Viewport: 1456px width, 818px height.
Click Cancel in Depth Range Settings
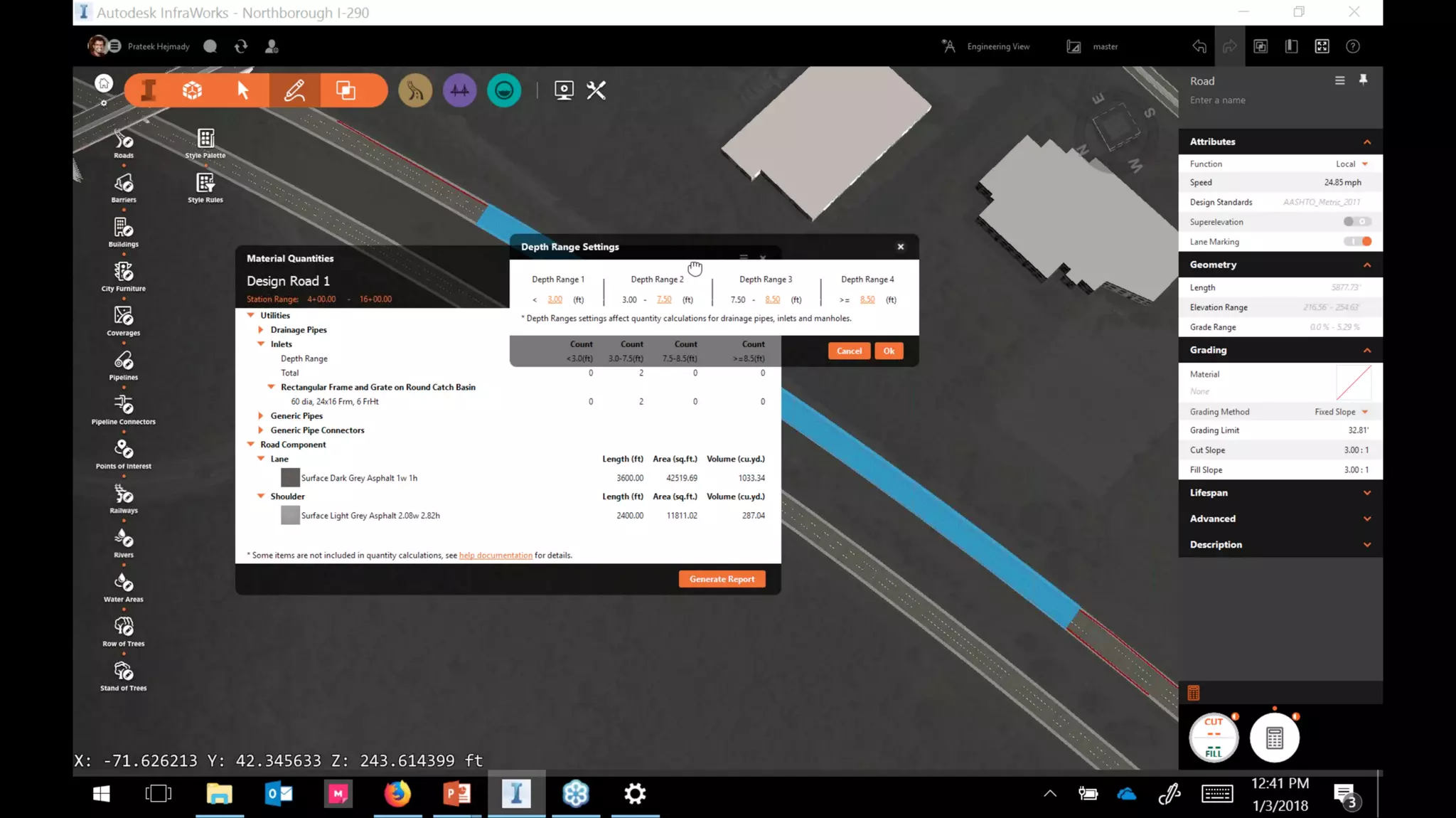point(849,351)
